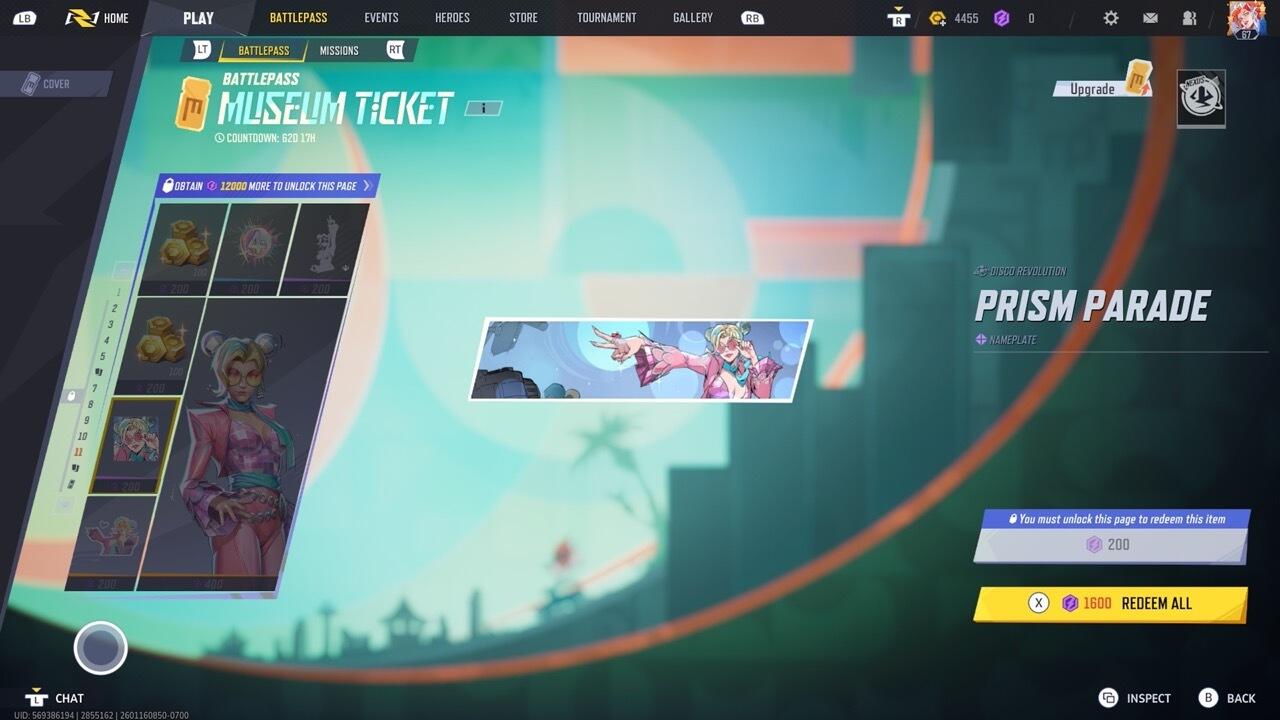
Task: Add gold currency via the coin icon
Action: tap(937, 18)
